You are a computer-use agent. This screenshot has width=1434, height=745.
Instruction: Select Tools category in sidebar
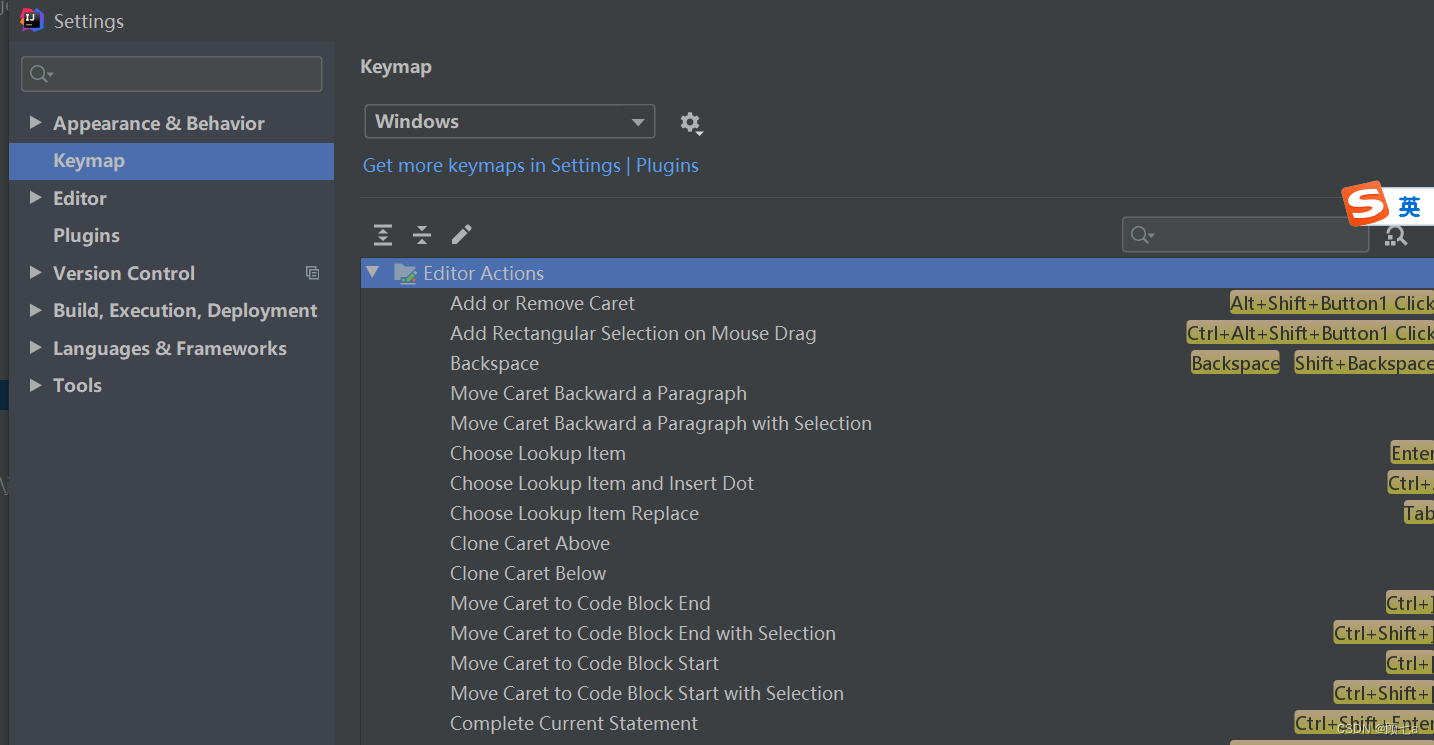[77, 385]
